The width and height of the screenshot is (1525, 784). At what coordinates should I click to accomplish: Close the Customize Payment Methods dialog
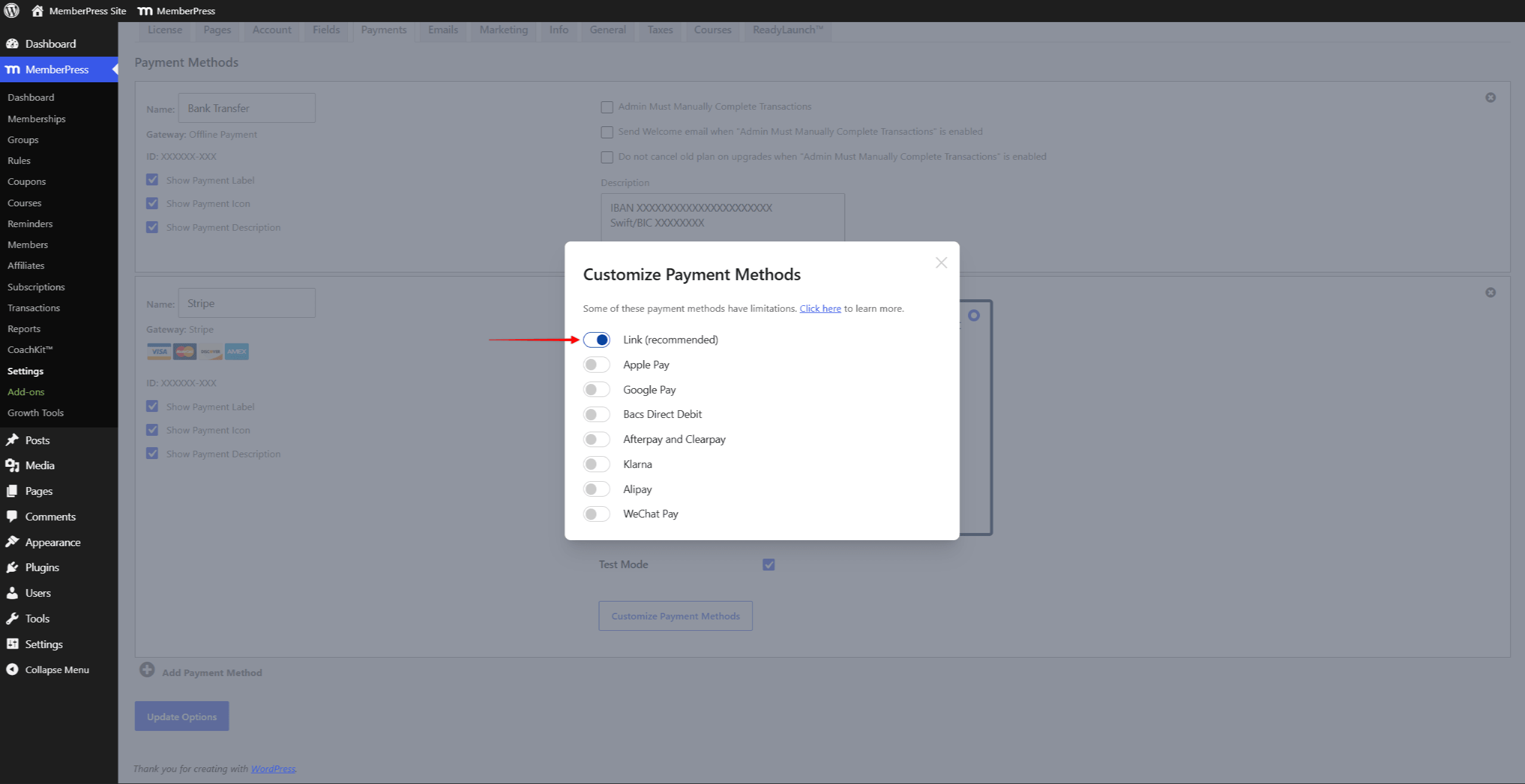[941, 263]
